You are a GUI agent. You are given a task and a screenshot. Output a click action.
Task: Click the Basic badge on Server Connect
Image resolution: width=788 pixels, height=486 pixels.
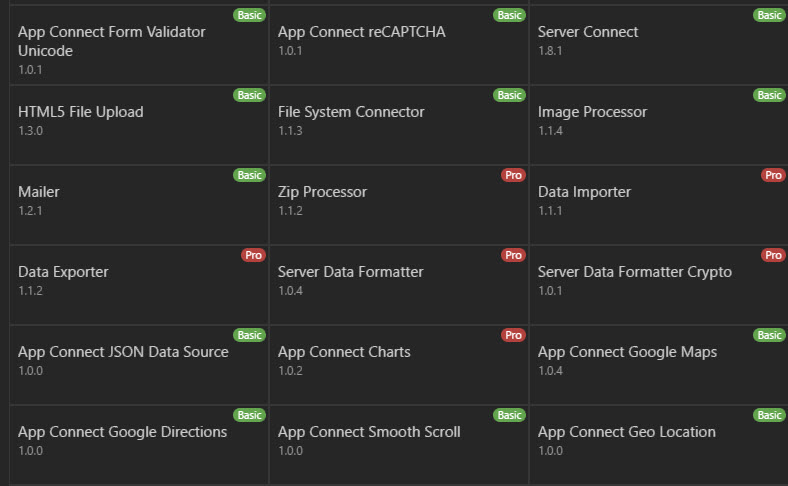[769, 15]
